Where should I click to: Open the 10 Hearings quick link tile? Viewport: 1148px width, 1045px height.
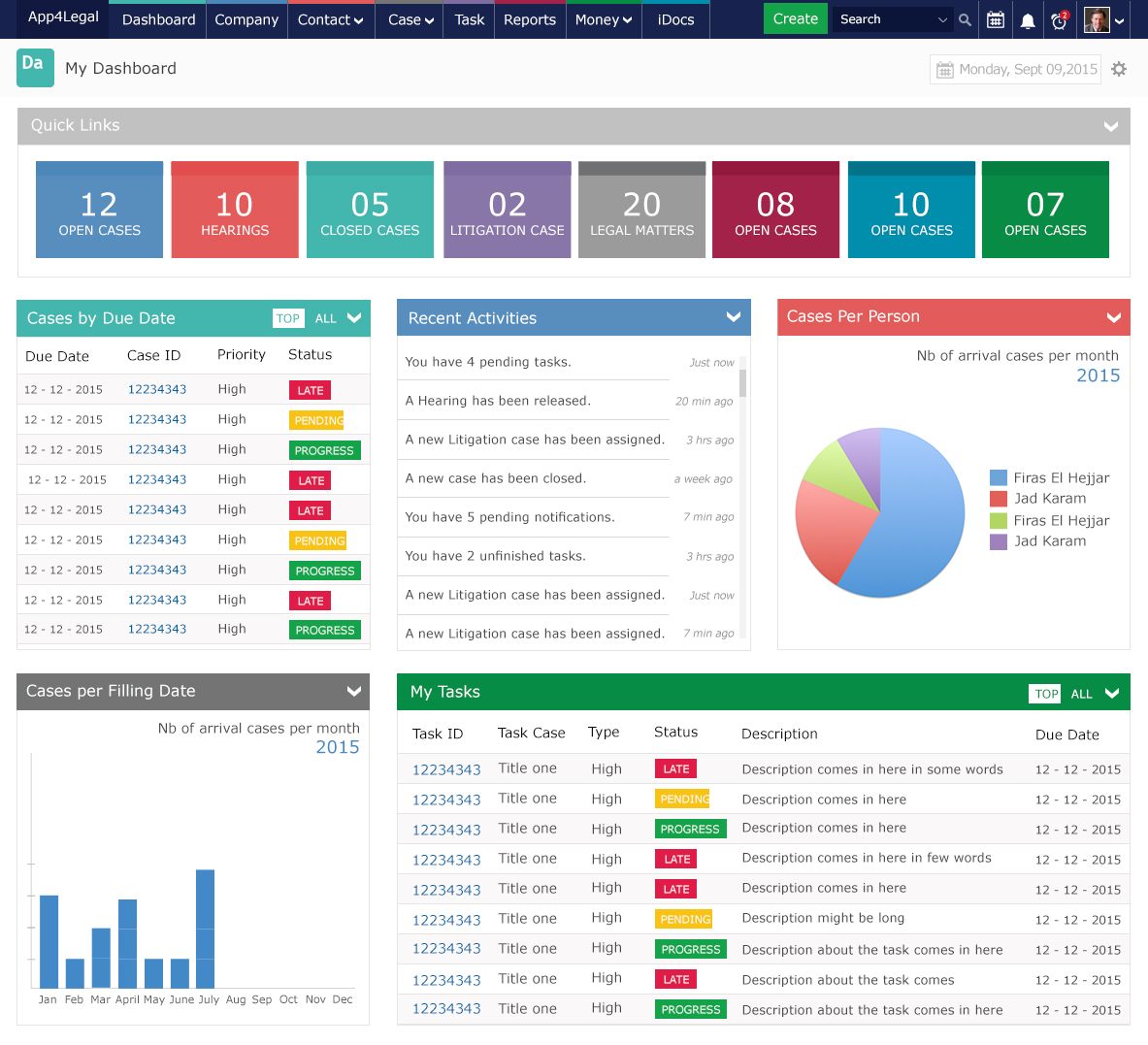tap(235, 210)
